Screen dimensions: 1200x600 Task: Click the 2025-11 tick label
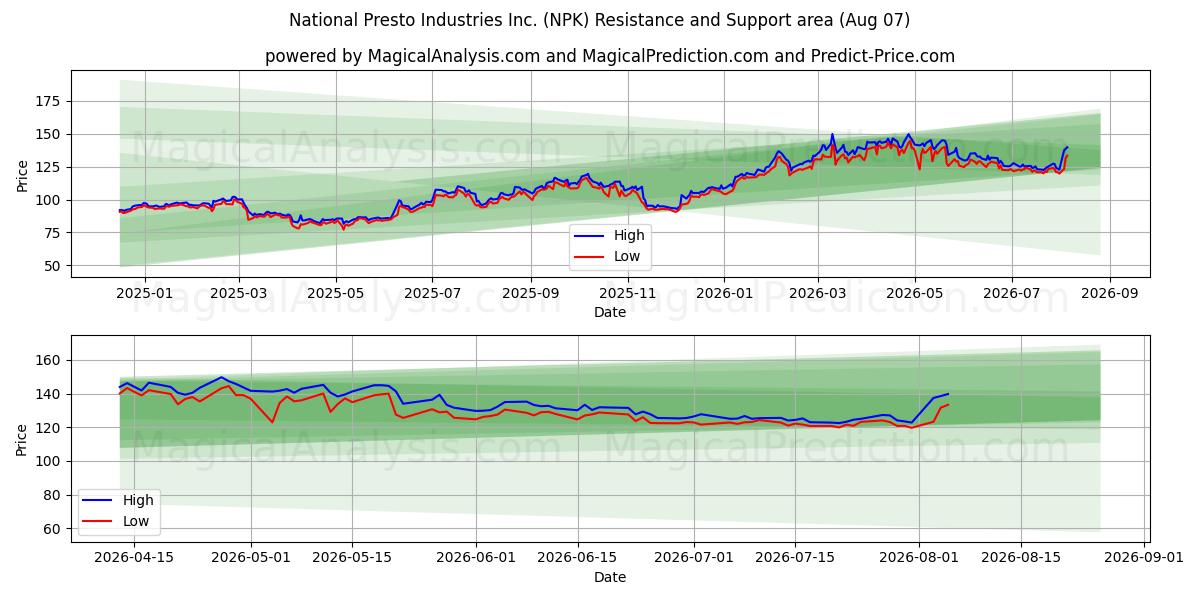(627, 294)
